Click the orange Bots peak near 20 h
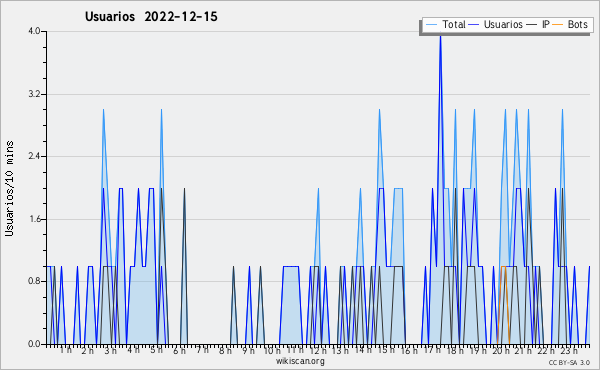 click(504, 267)
